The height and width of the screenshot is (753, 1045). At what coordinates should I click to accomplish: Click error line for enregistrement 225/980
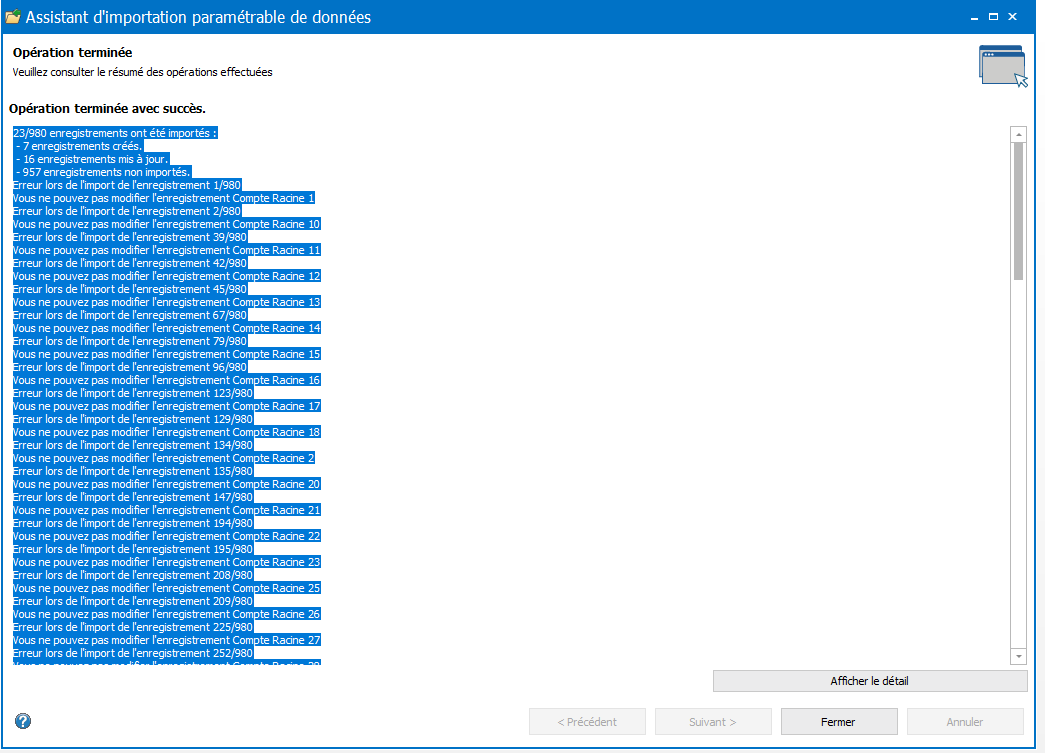pyautogui.click(x=133, y=627)
